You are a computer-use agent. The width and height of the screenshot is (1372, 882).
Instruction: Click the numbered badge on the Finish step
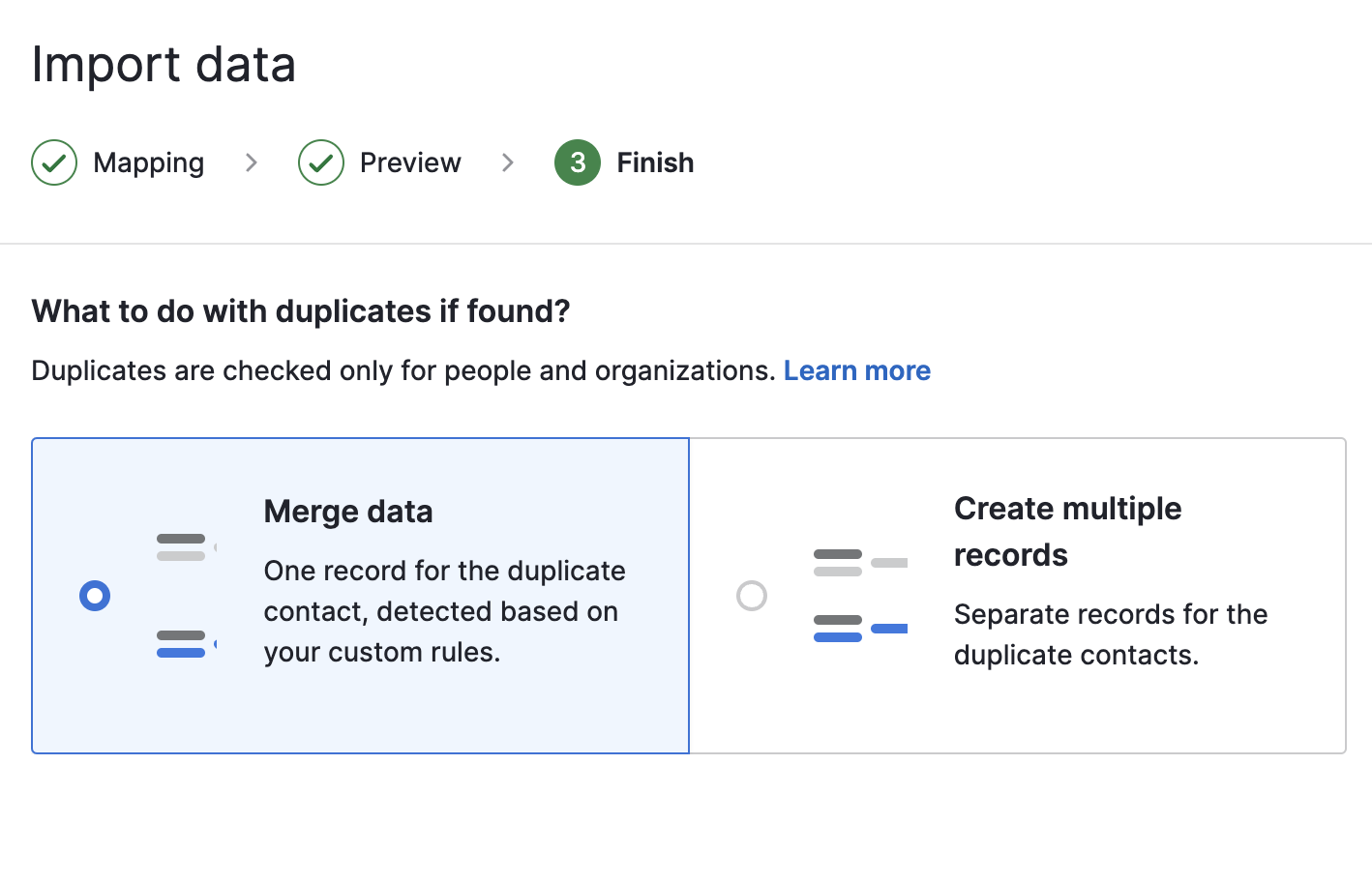pos(577,162)
